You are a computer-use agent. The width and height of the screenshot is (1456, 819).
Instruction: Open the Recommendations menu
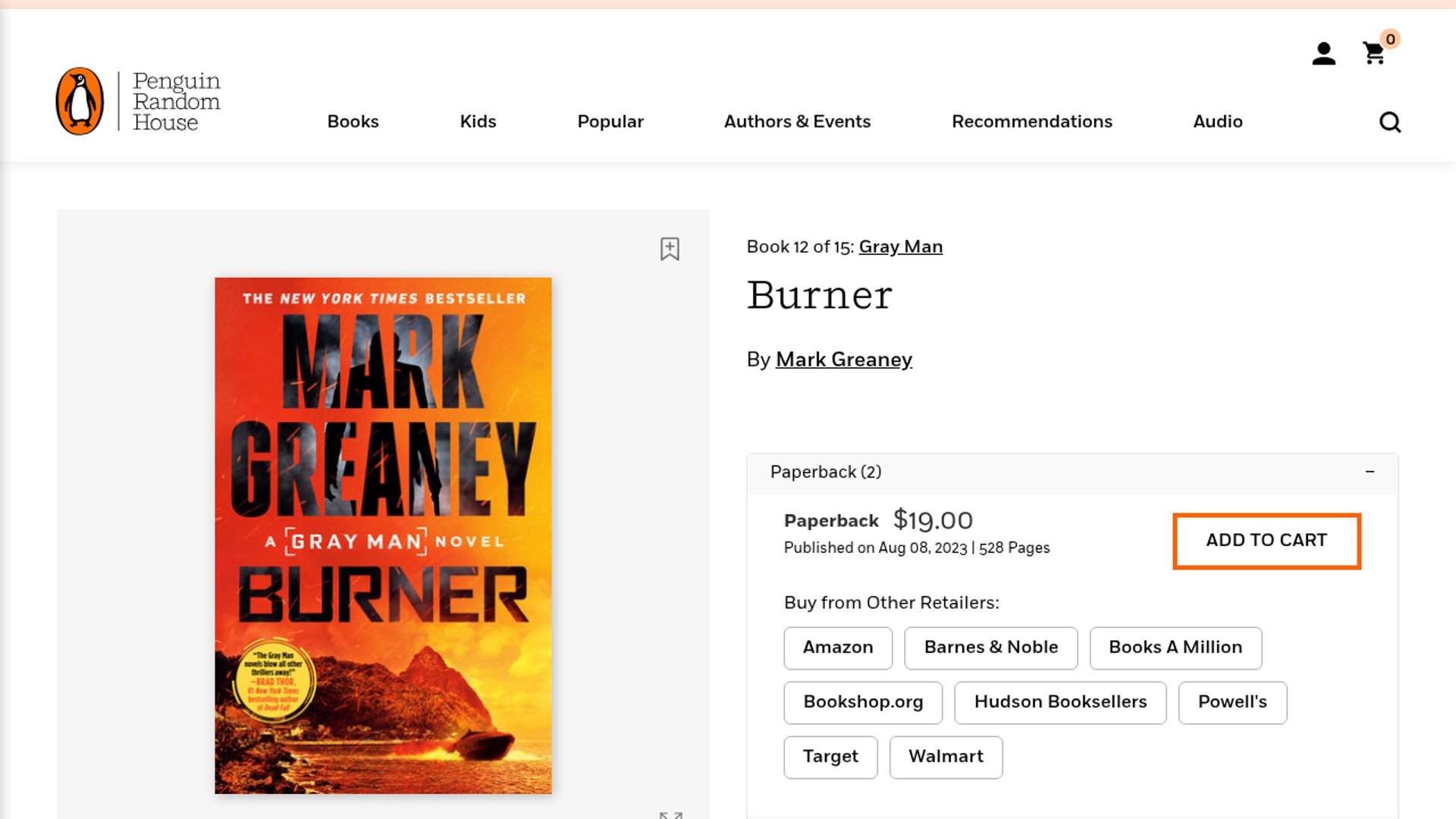point(1031,122)
